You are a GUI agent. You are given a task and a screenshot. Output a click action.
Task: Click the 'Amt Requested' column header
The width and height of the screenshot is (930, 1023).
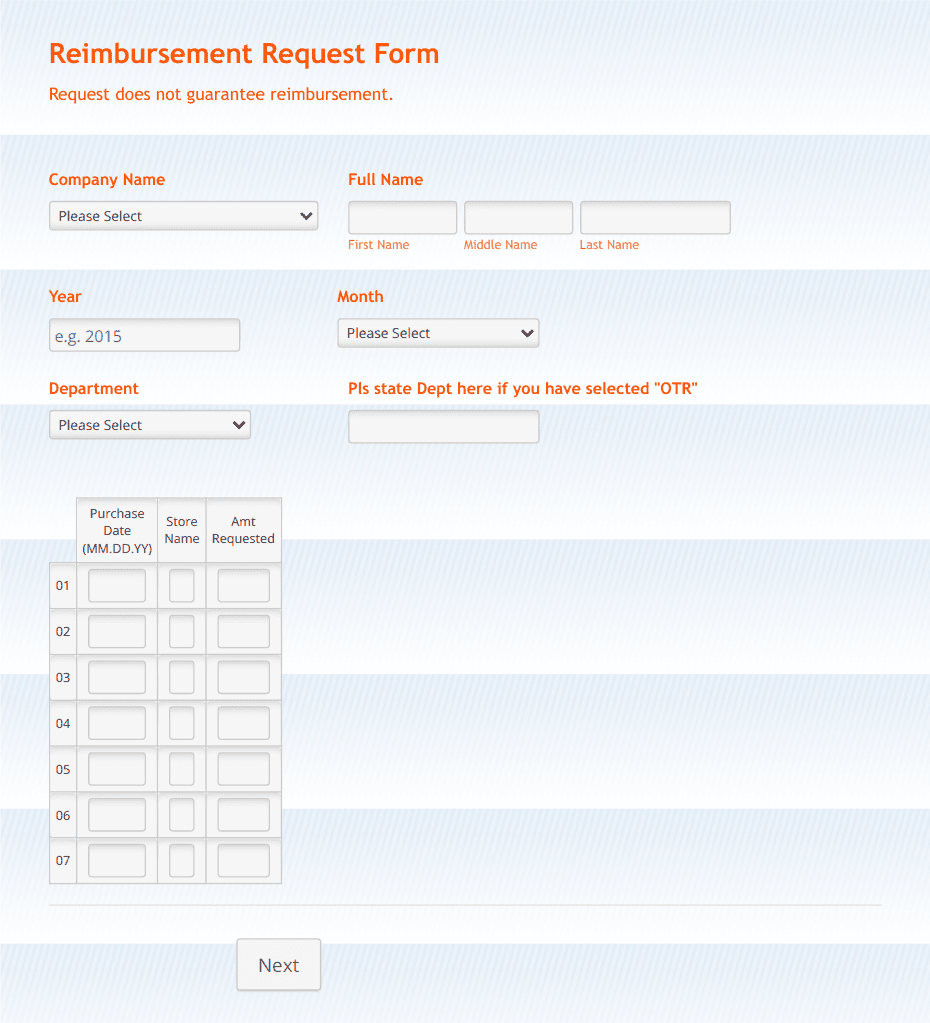point(243,530)
